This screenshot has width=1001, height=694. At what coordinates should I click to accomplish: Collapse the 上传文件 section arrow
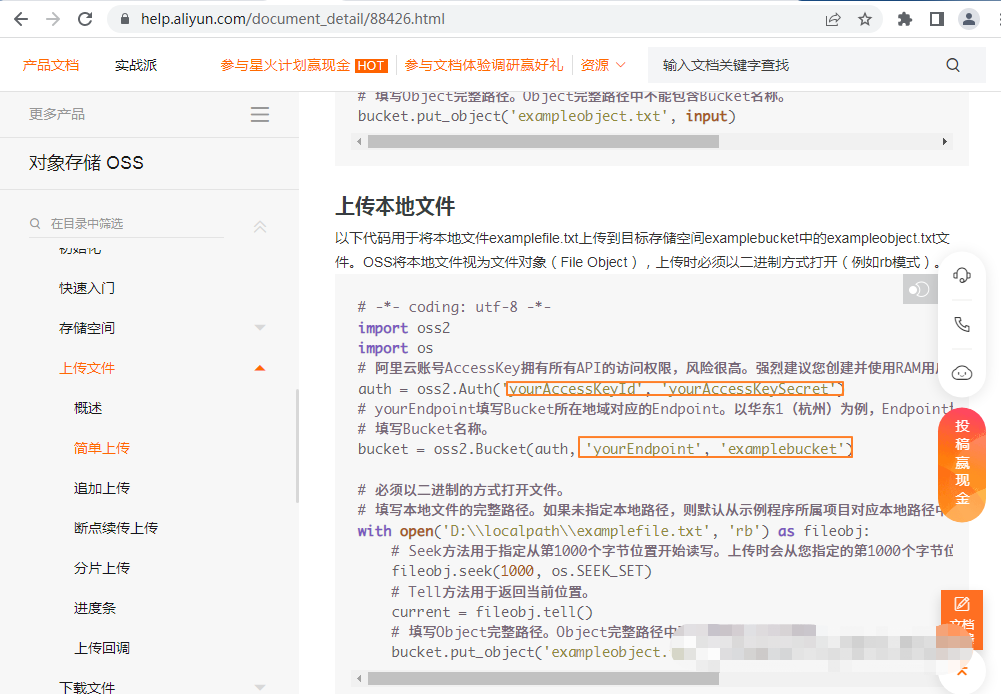(x=260, y=368)
